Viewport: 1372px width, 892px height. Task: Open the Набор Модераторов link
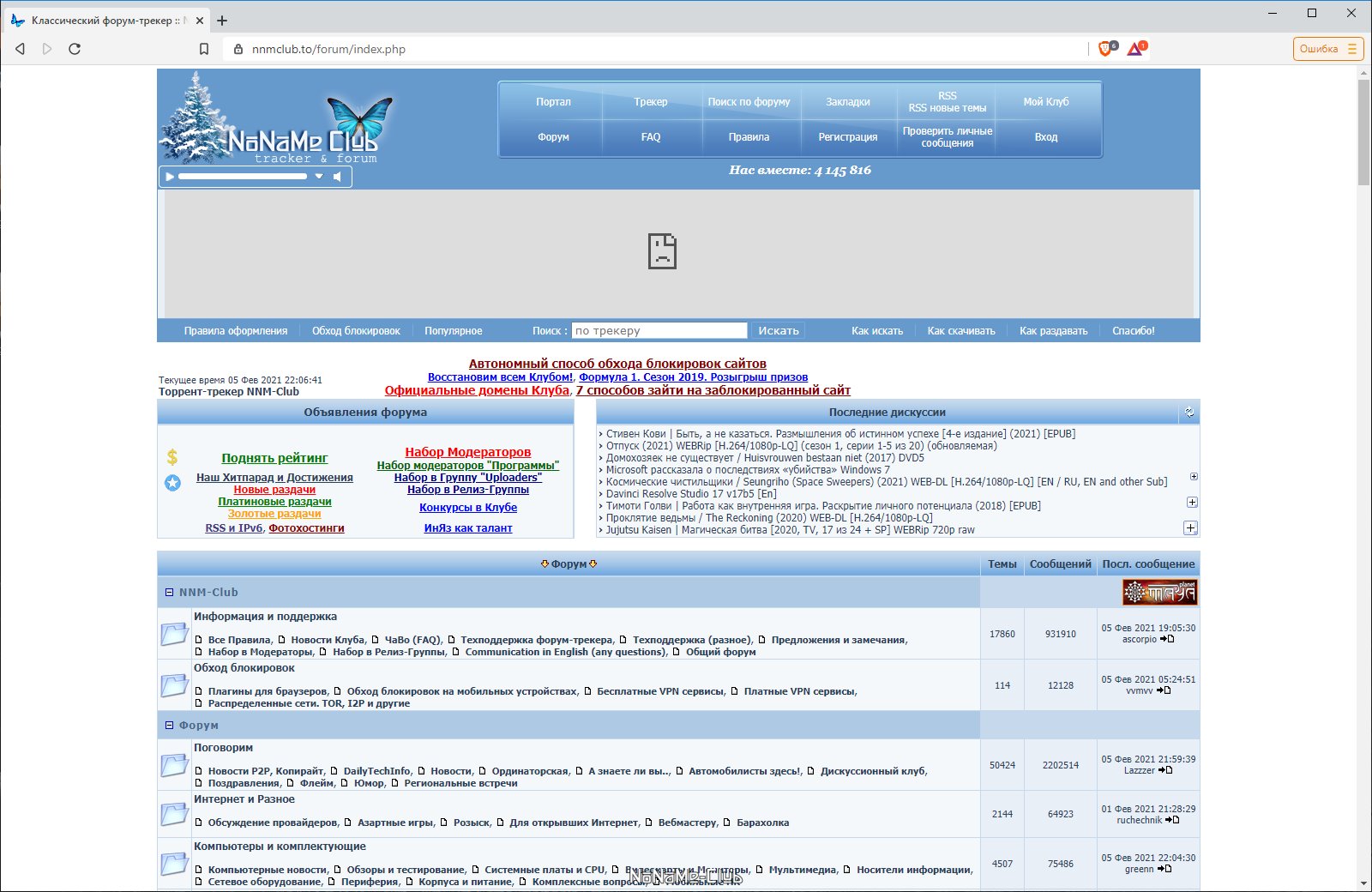467,452
